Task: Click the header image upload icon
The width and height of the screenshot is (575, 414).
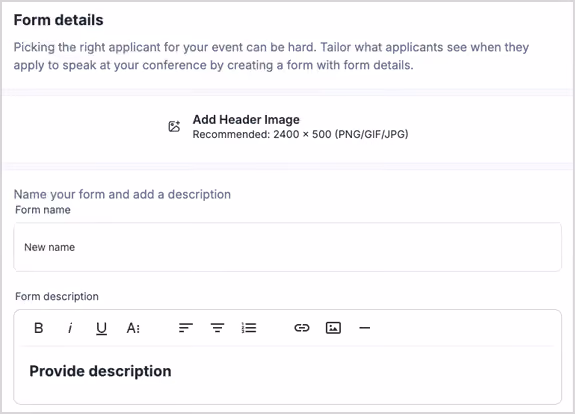Action: [174, 126]
